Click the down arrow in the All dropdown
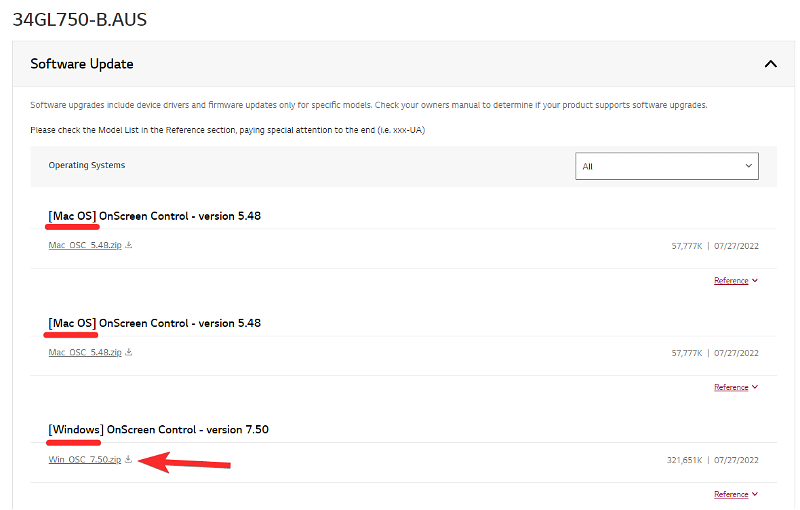Screen dimensions: 800x510 pyautogui.click(x=748, y=166)
